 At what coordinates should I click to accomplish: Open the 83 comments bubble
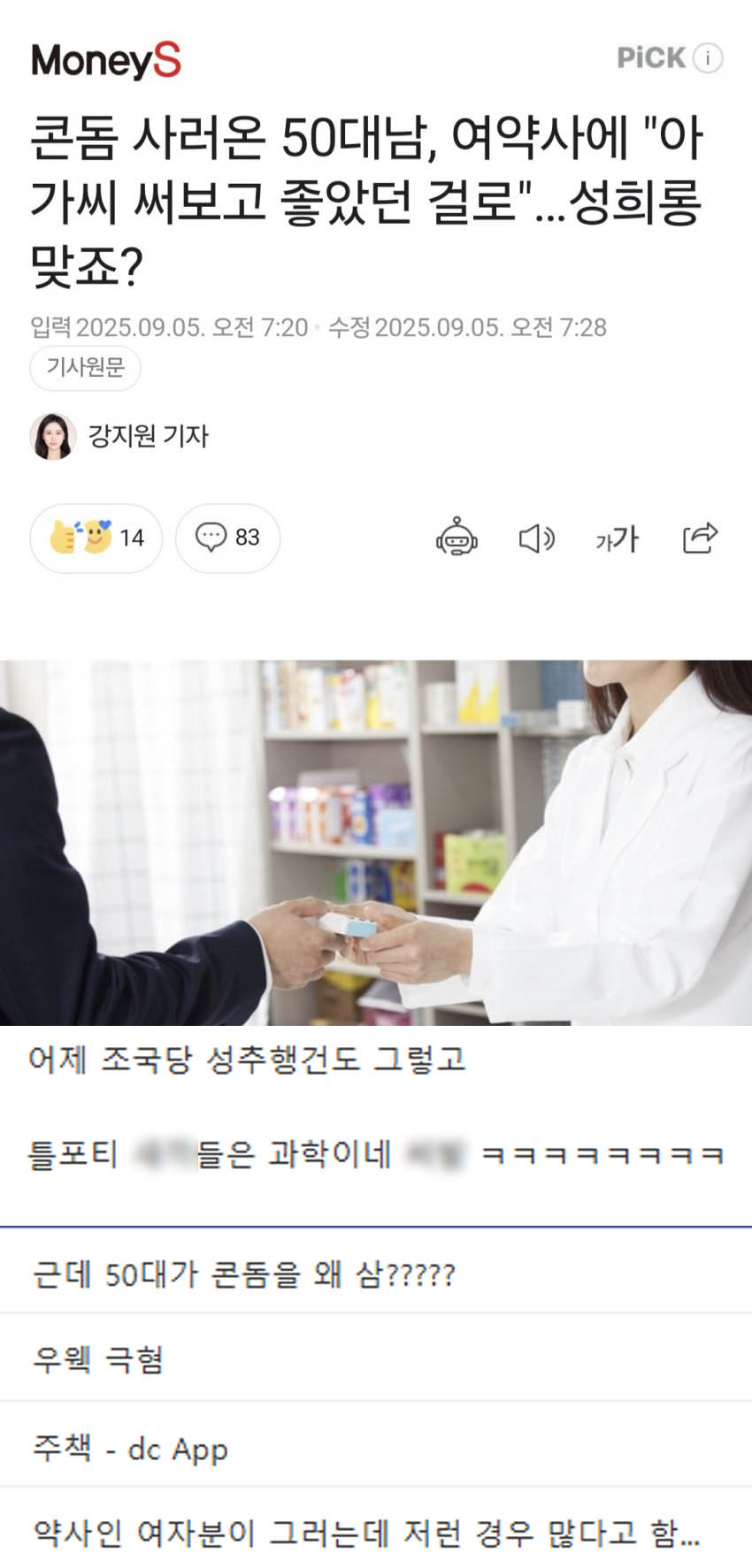227,538
